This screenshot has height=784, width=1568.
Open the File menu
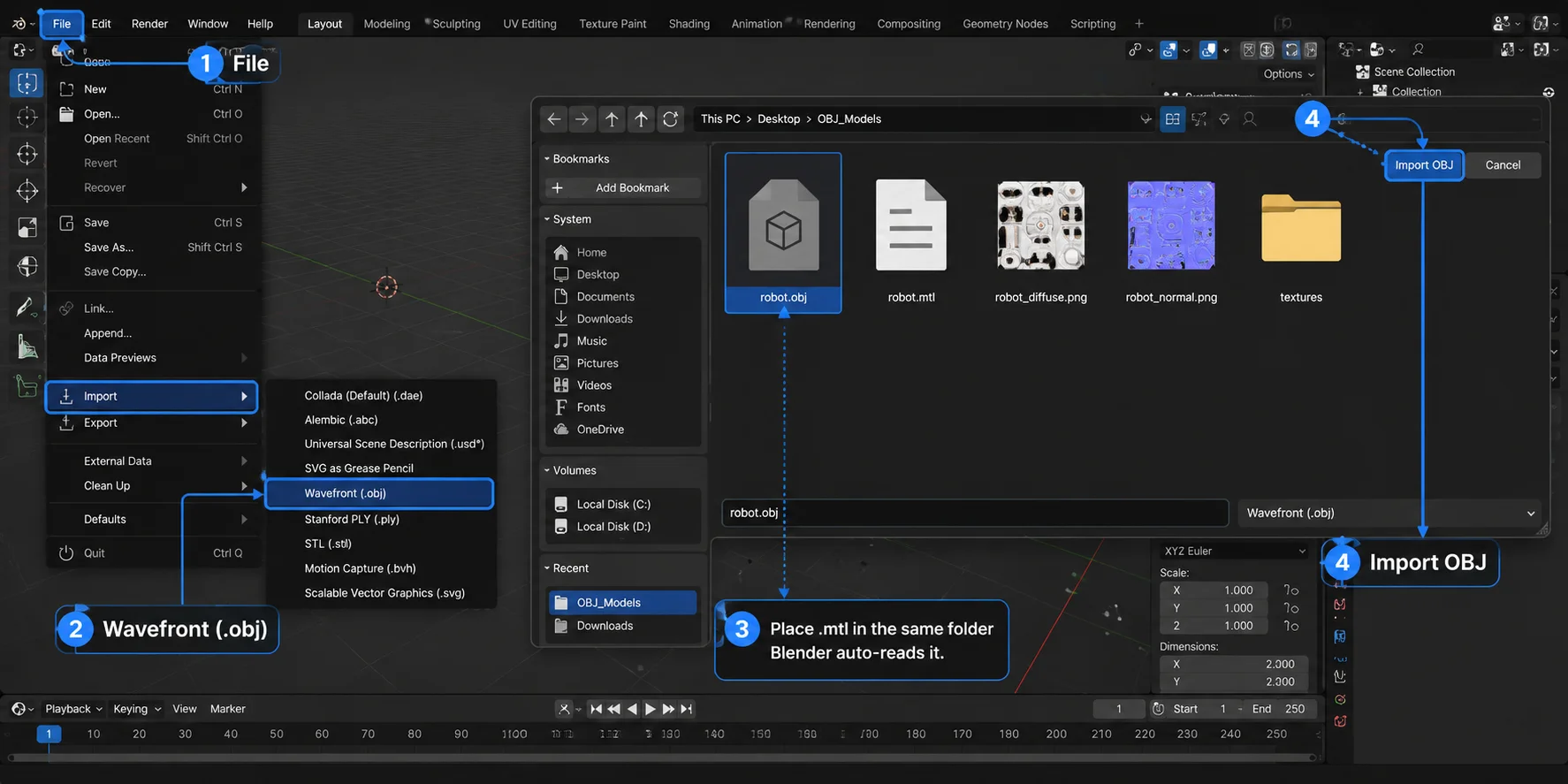[62, 24]
